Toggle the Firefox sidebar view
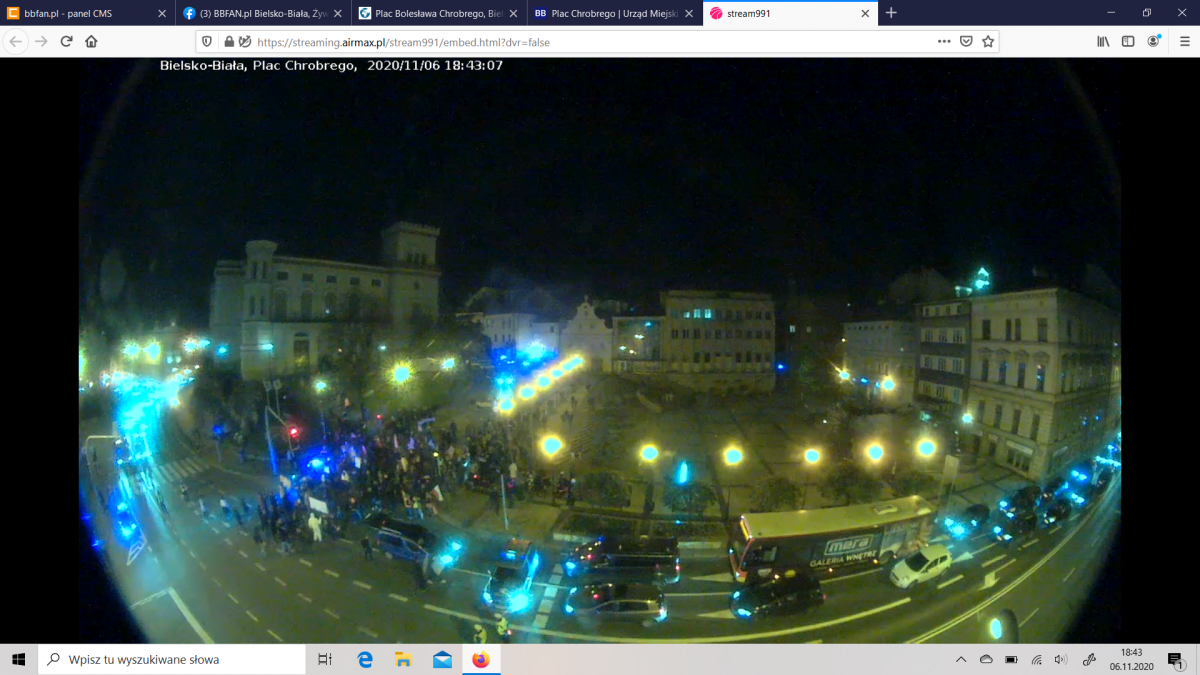This screenshot has height=675, width=1200. click(x=1128, y=42)
